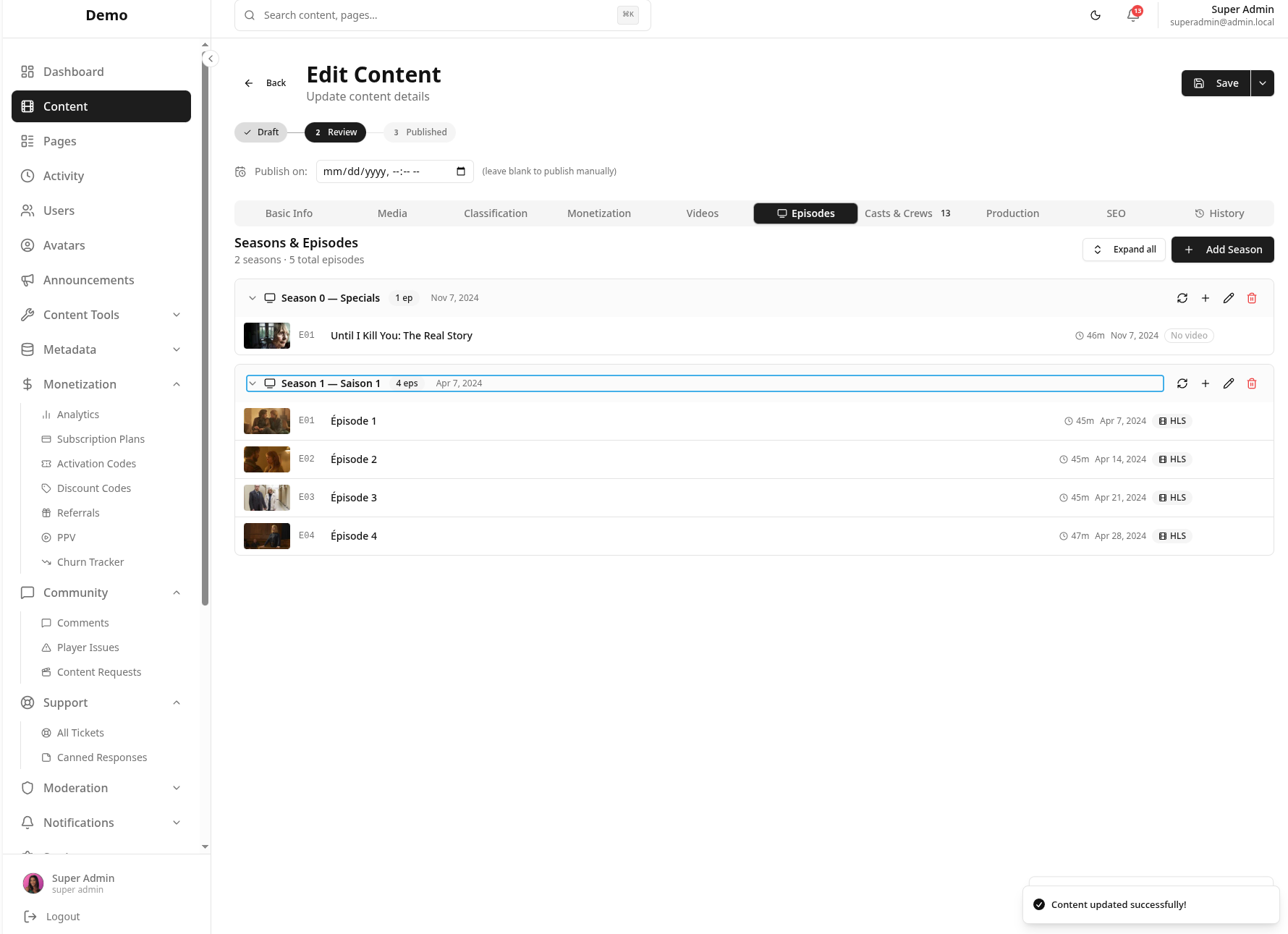This screenshot has width=1288, height=934.
Task: Select Subscription Plans under Monetization
Action: coord(101,438)
